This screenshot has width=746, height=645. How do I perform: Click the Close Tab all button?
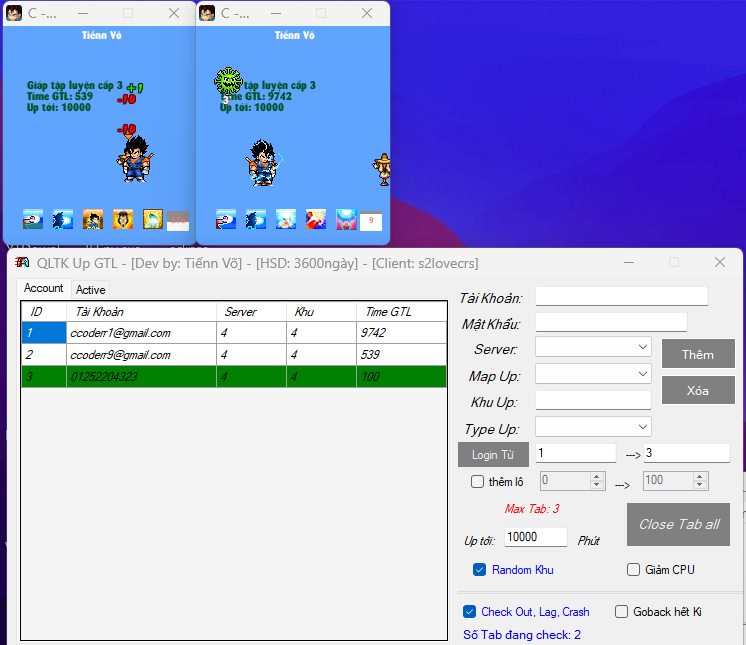coord(679,524)
